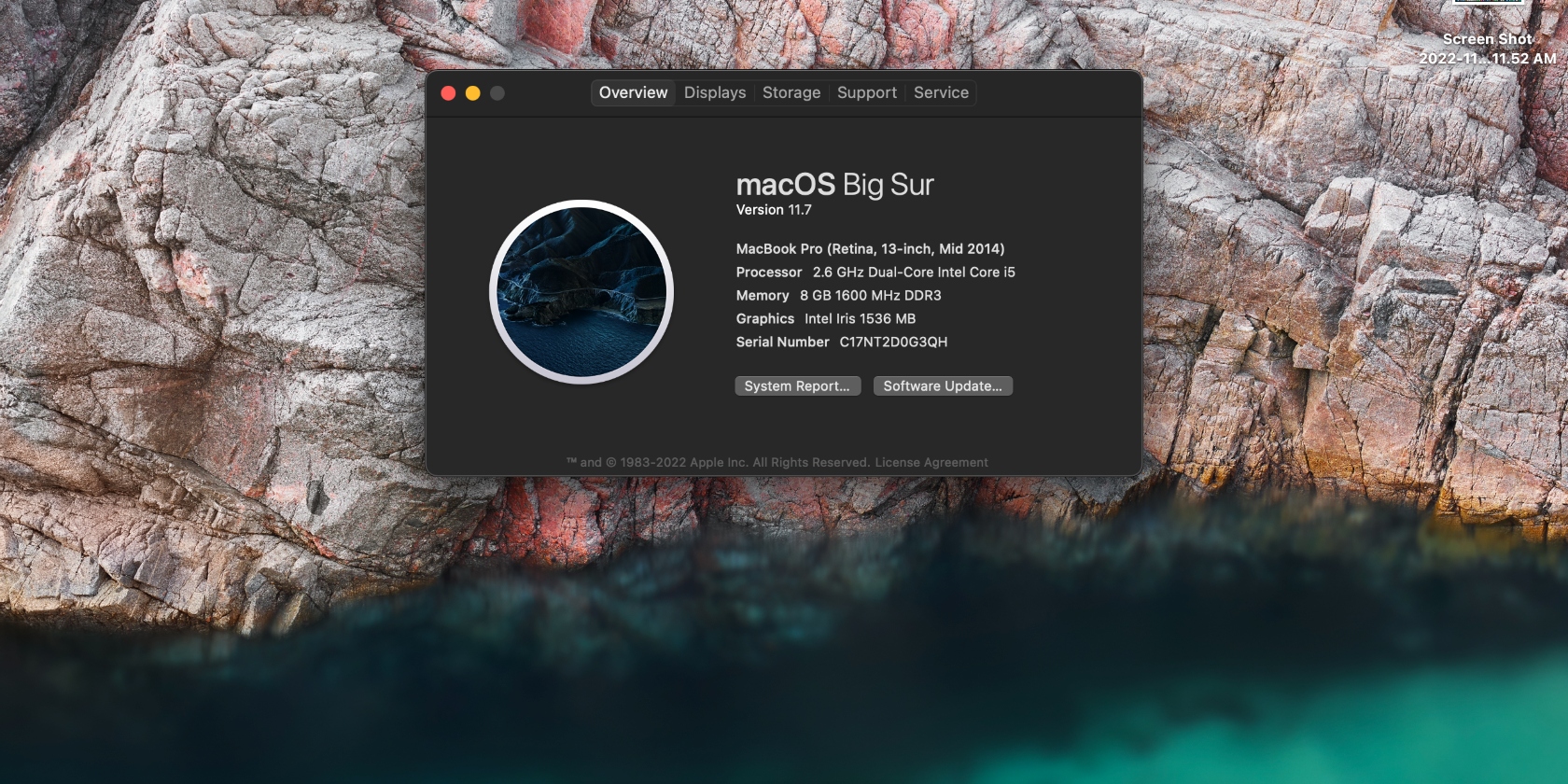
Task: Open the Storage tab
Action: click(791, 92)
